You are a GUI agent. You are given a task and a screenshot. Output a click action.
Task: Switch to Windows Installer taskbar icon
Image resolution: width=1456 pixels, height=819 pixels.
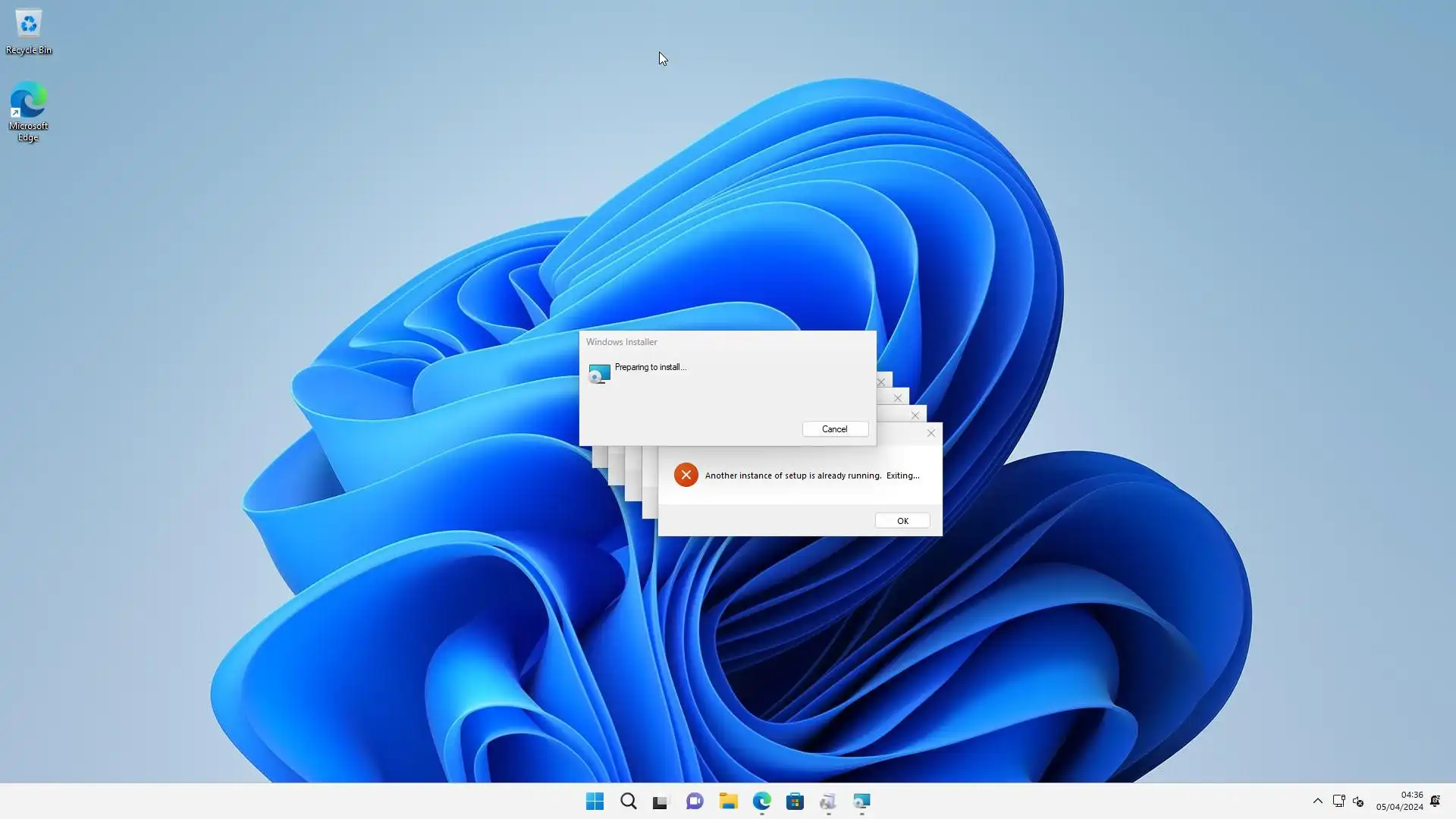point(861,802)
